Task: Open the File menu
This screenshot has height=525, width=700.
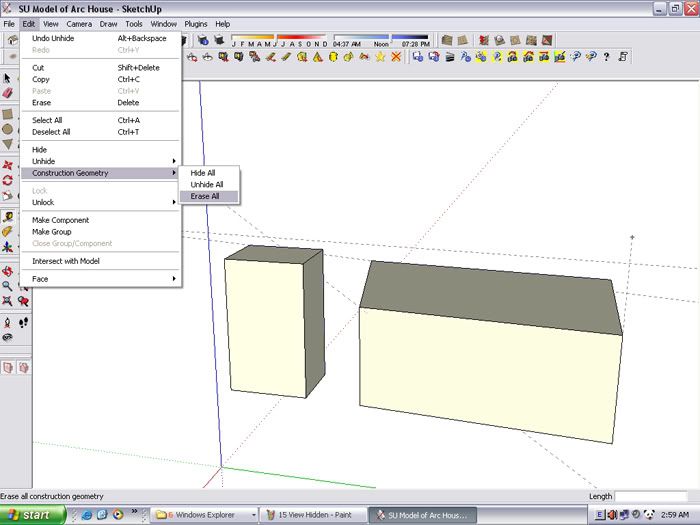Action: pyautogui.click(x=9, y=24)
